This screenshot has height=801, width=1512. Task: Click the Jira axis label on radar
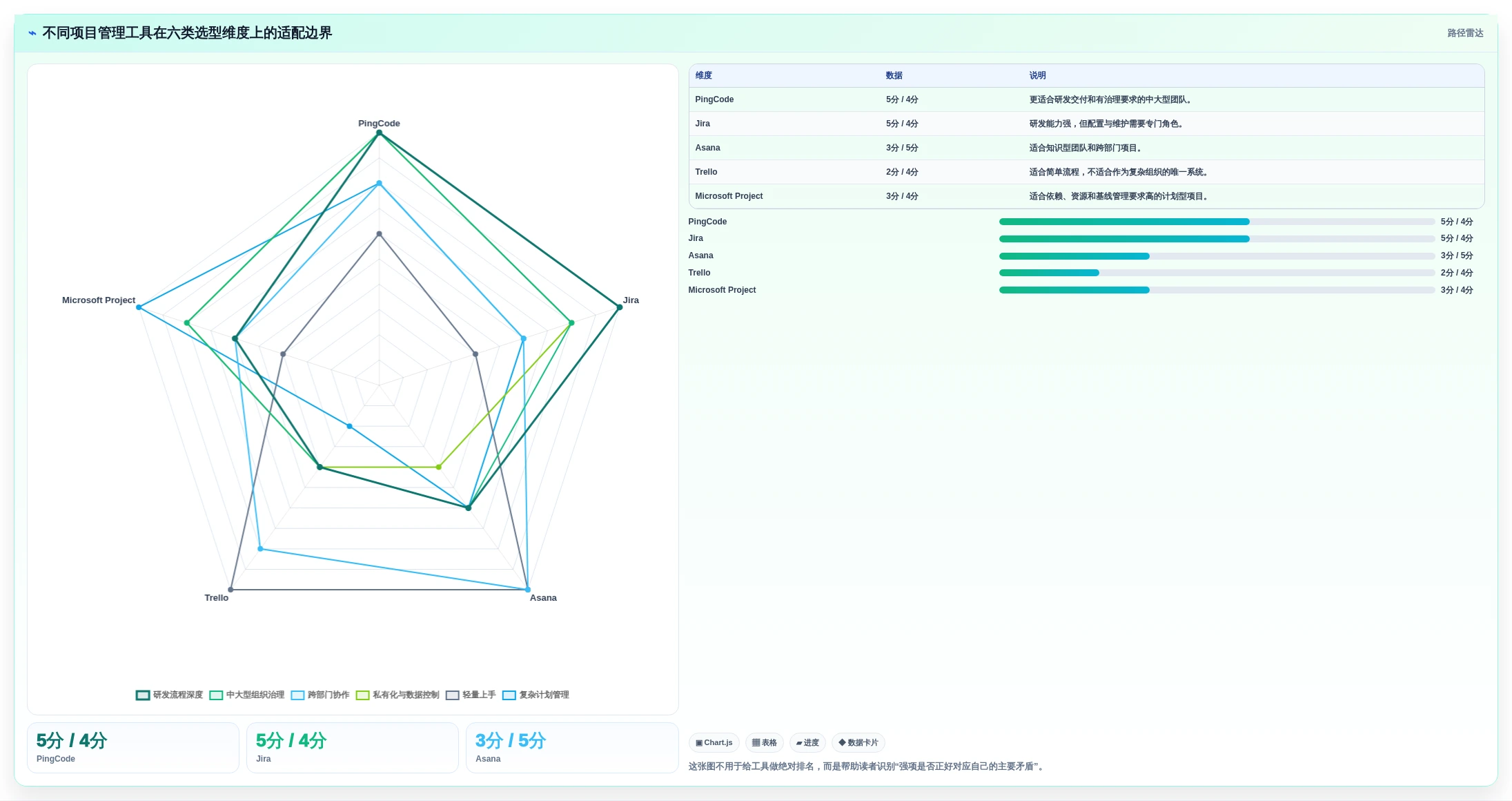[631, 300]
